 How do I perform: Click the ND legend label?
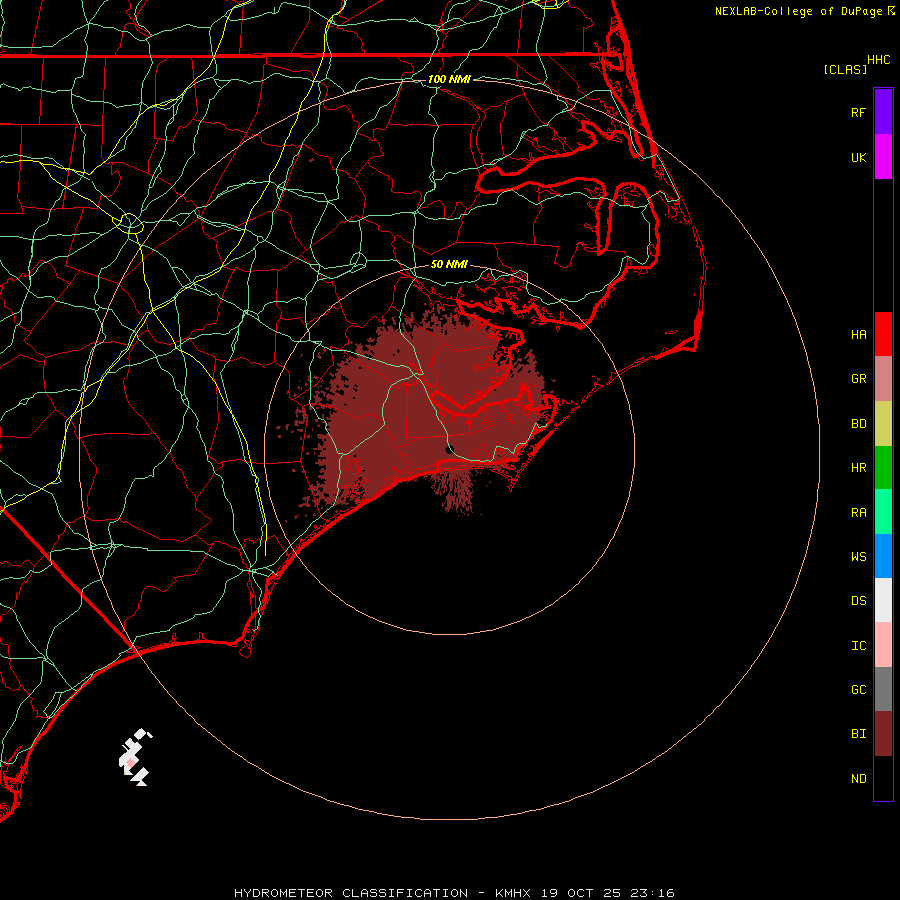(859, 779)
